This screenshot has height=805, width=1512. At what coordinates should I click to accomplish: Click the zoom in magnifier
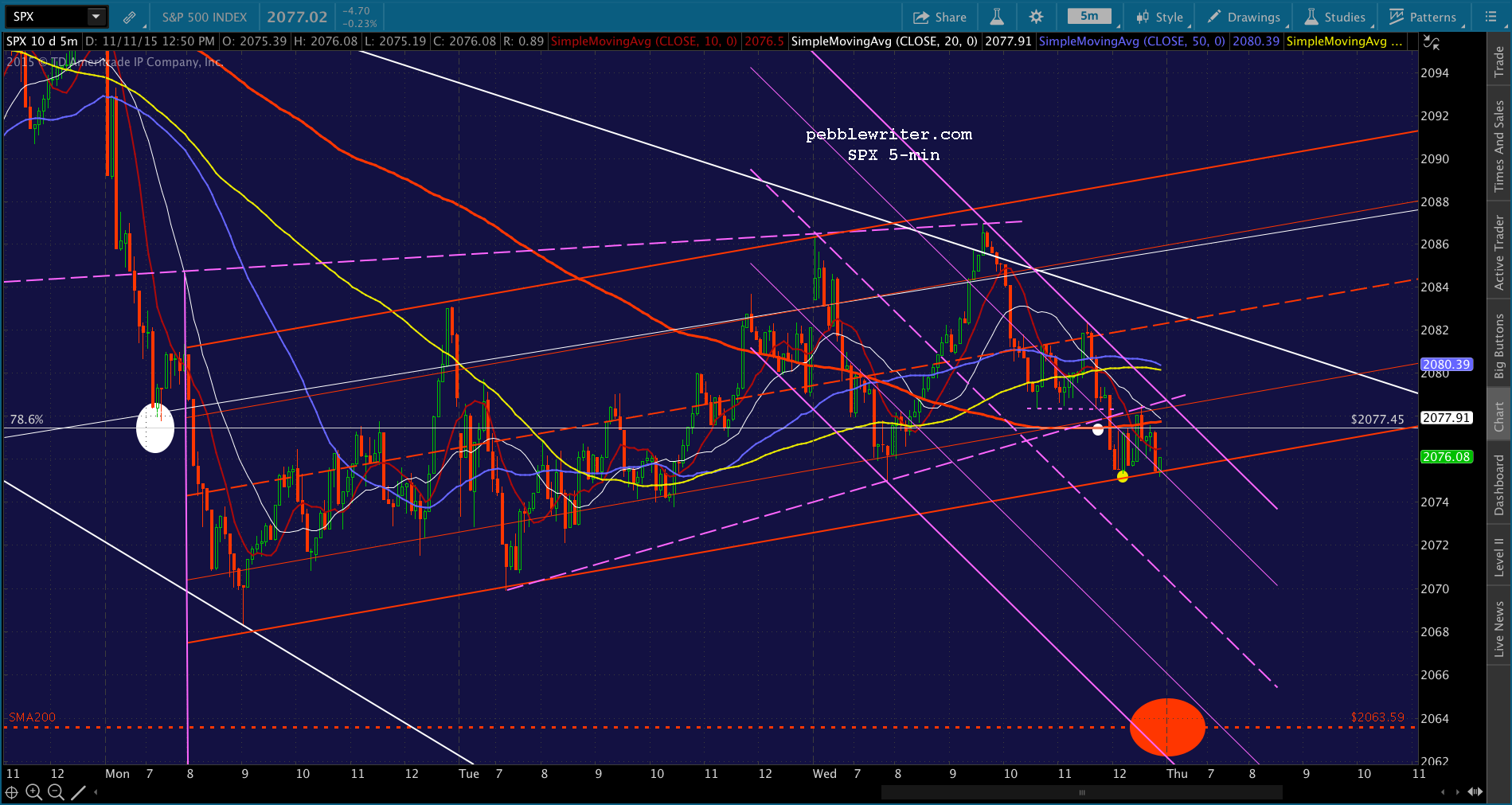[x=33, y=792]
